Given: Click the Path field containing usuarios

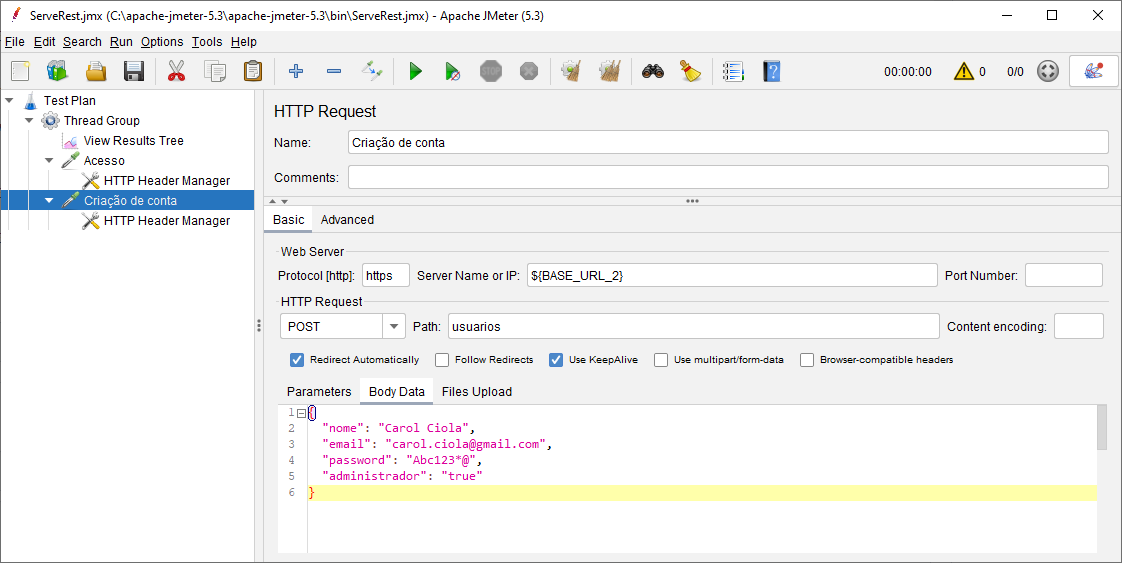Looking at the screenshot, I should tap(693, 326).
